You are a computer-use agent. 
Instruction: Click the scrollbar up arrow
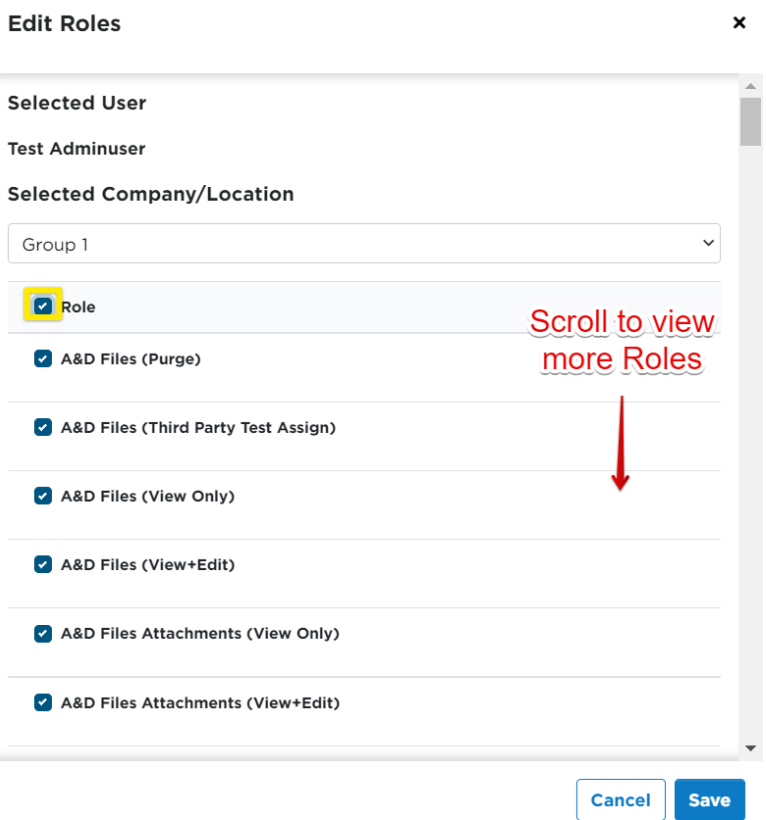pyautogui.click(x=750, y=86)
